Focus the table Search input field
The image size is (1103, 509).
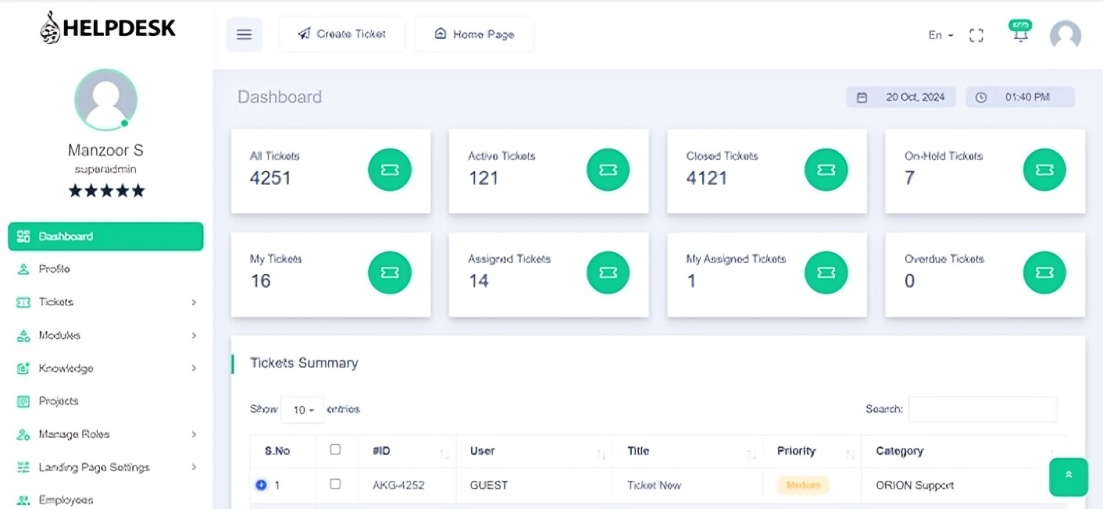click(x=983, y=409)
